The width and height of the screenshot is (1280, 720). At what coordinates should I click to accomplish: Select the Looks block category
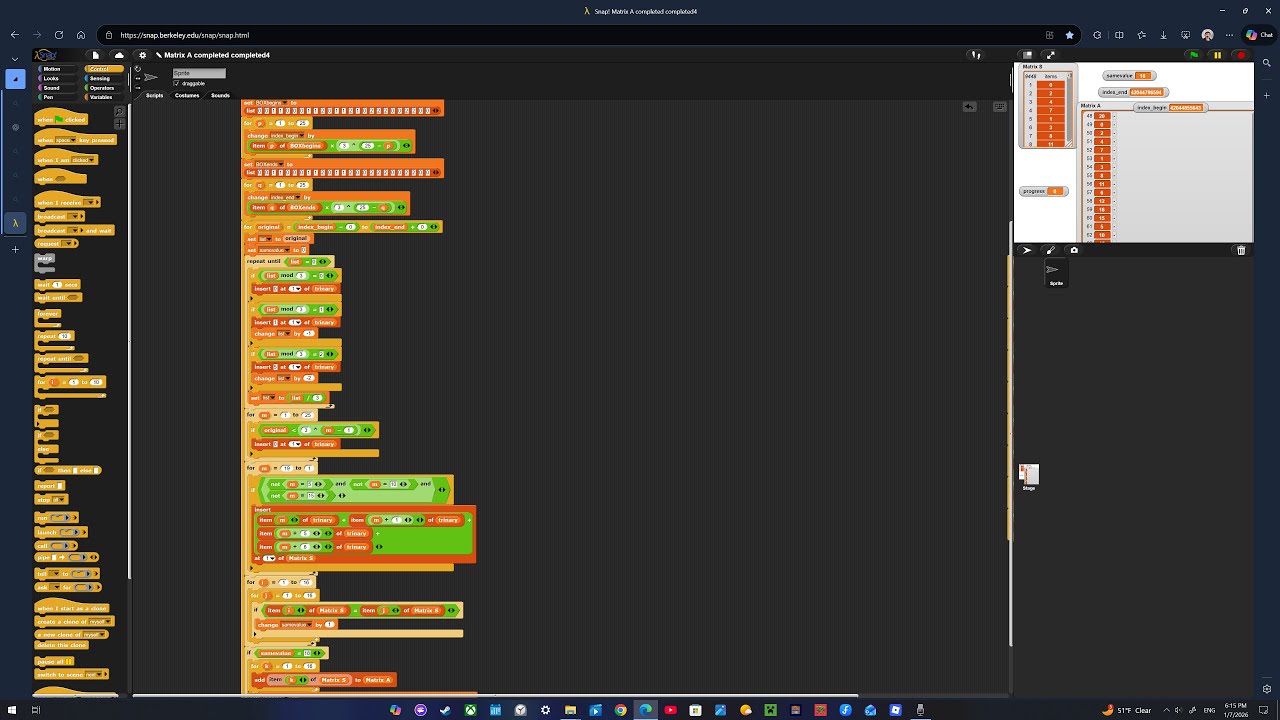(57, 78)
